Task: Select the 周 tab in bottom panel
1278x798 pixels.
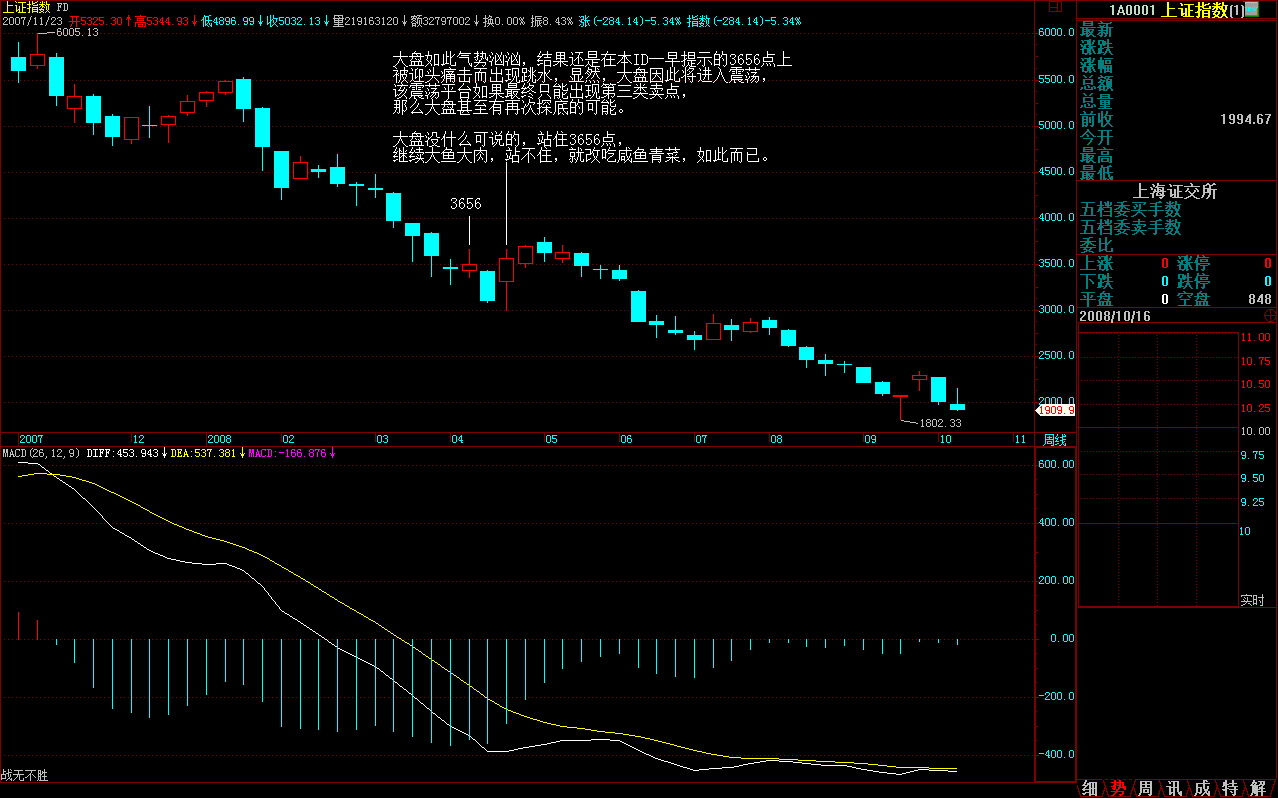Action: click(1146, 788)
